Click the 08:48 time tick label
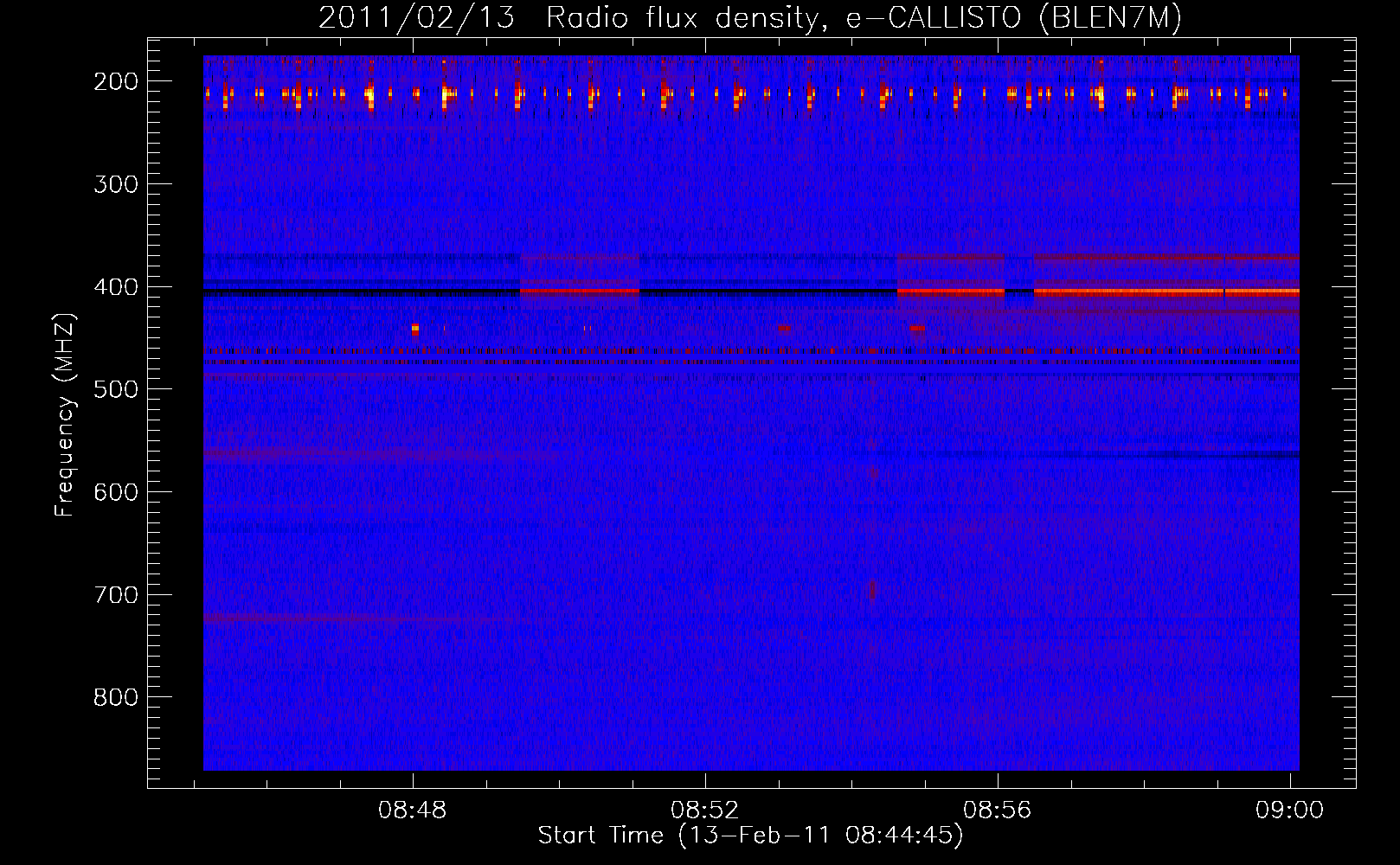The width and height of the screenshot is (1400, 865). pos(413,810)
